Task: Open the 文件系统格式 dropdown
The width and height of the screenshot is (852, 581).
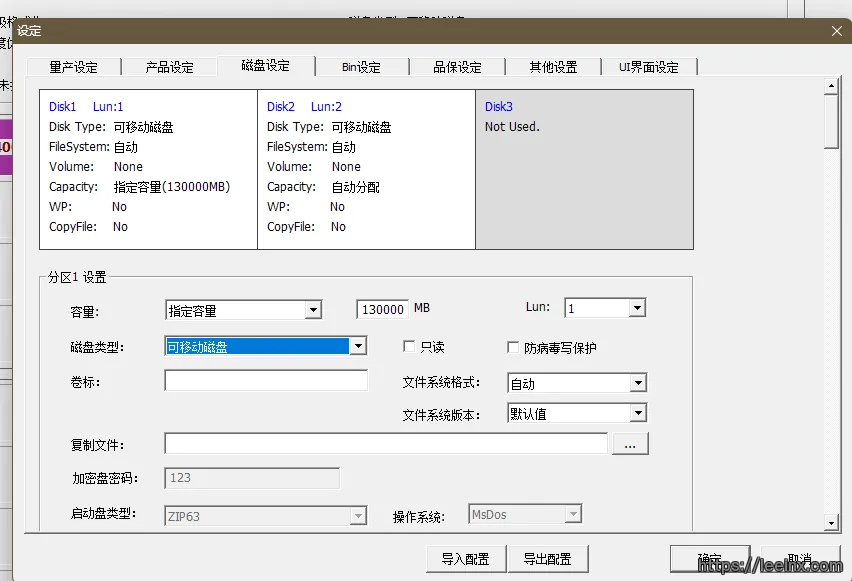Action: tap(637, 383)
